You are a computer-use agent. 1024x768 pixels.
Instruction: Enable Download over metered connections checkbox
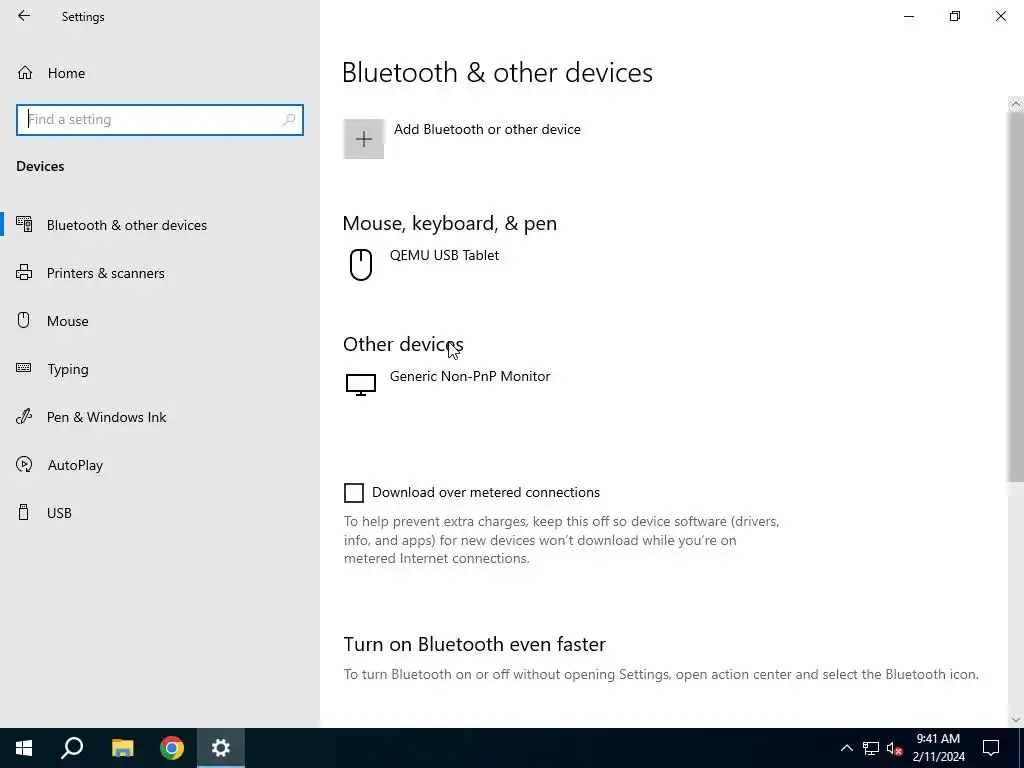[x=354, y=493]
